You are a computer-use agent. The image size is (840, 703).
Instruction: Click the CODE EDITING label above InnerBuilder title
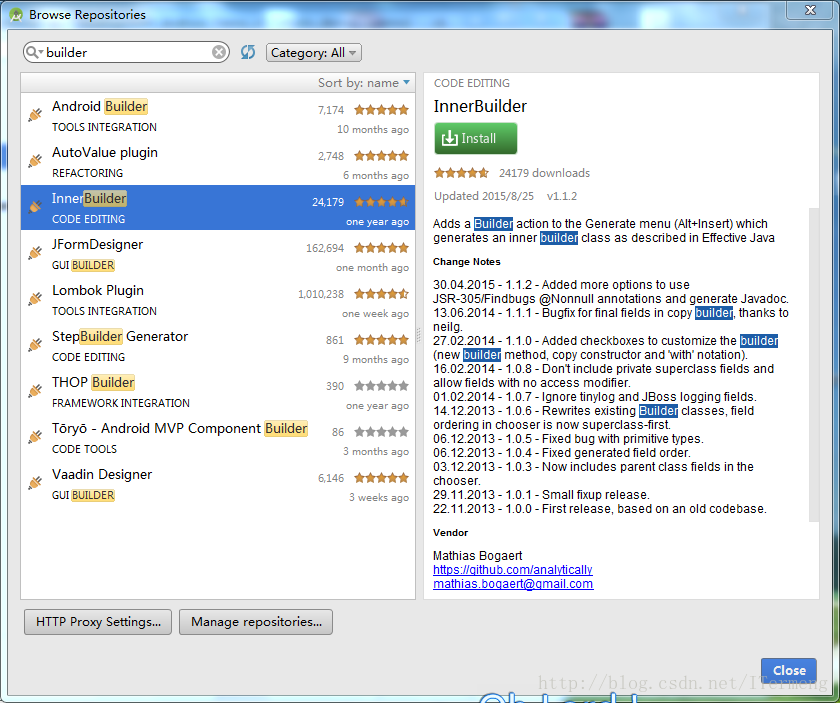pos(471,83)
